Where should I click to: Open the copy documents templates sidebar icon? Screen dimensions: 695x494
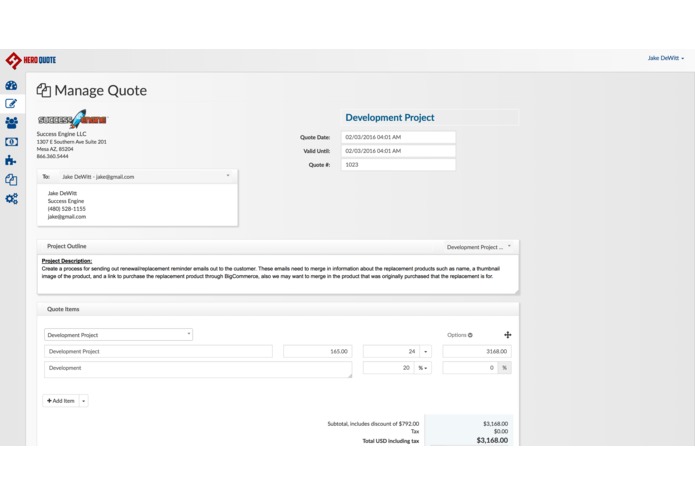[x=11, y=179]
